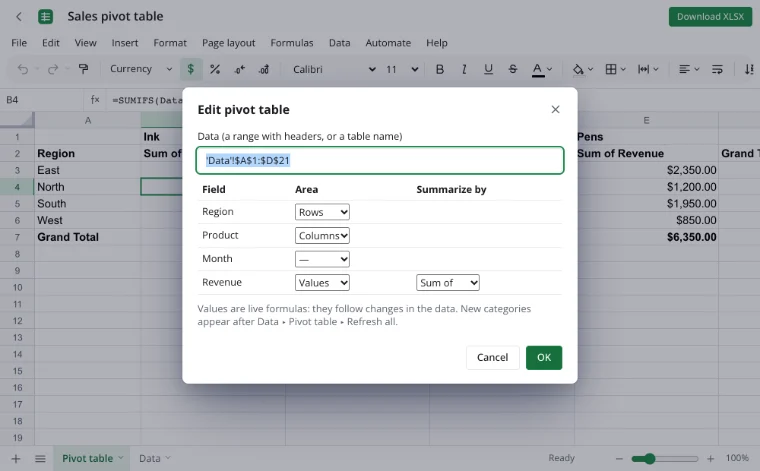Adjust the zoom slider

coord(665,458)
